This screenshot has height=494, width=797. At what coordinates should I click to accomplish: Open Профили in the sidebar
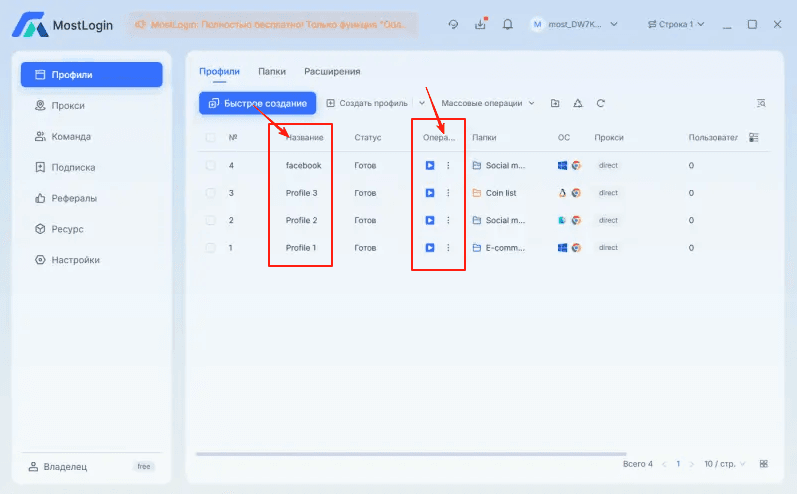click(x=91, y=75)
